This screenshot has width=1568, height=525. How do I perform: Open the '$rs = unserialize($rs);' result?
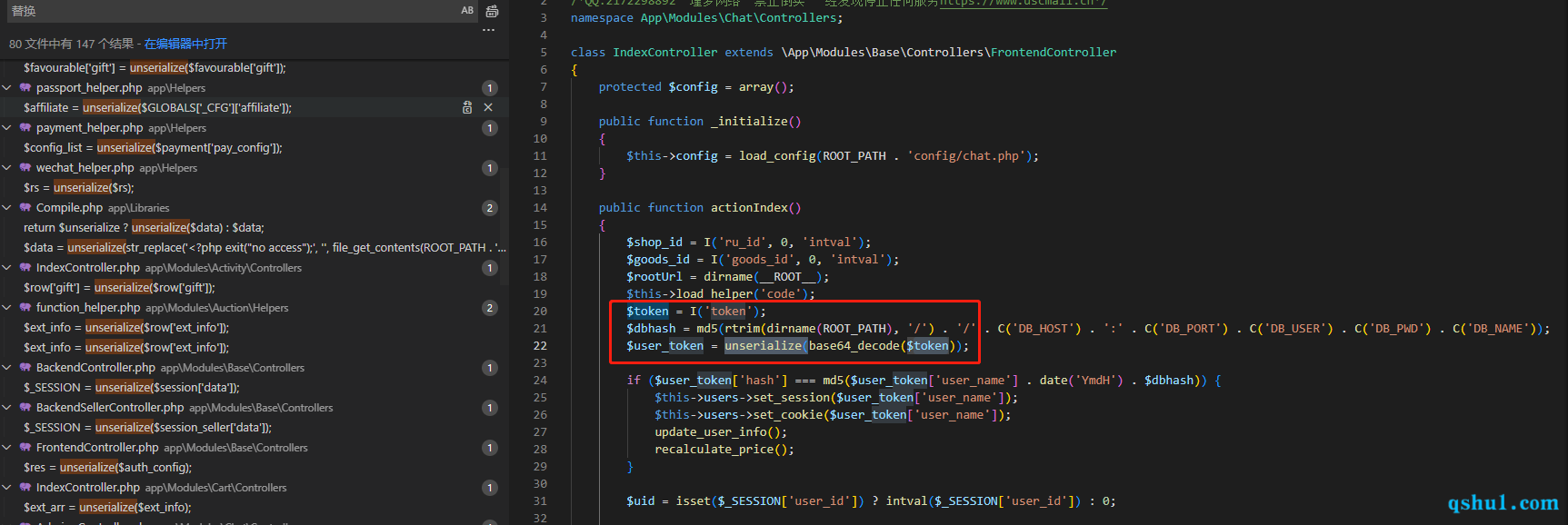pyautogui.click(x=79, y=187)
